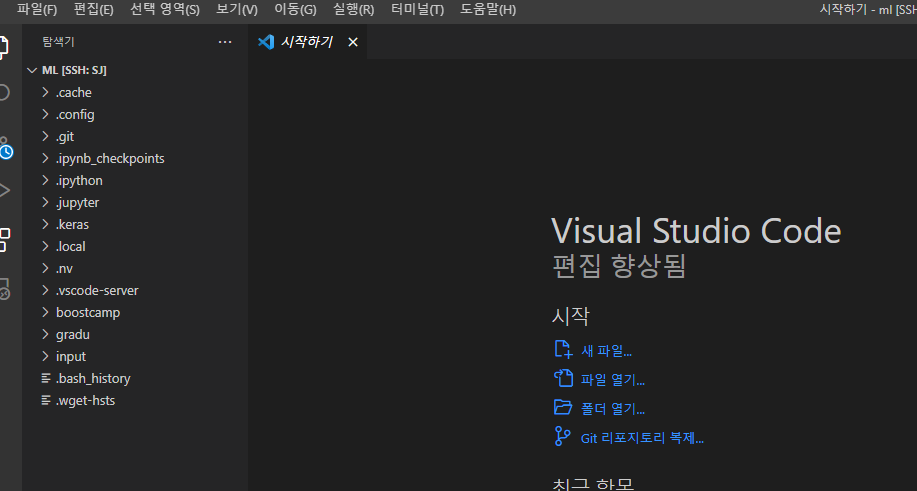Select the .vscode-server folder name
Viewport: 917px width, 491px height.
97,291
